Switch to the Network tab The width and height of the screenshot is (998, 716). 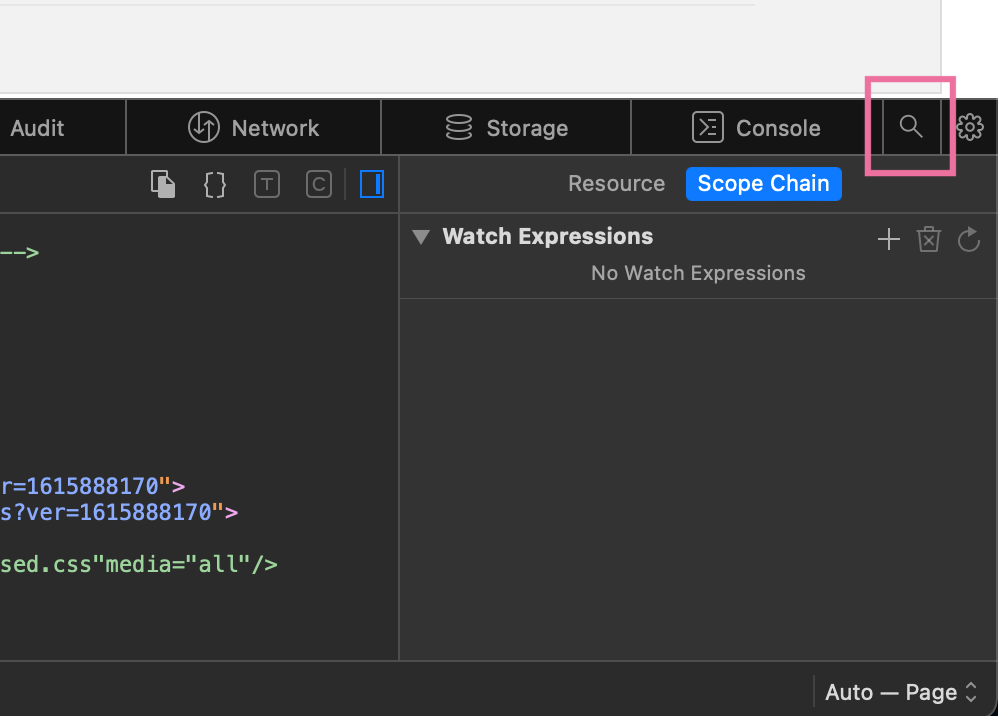point(254,128)
